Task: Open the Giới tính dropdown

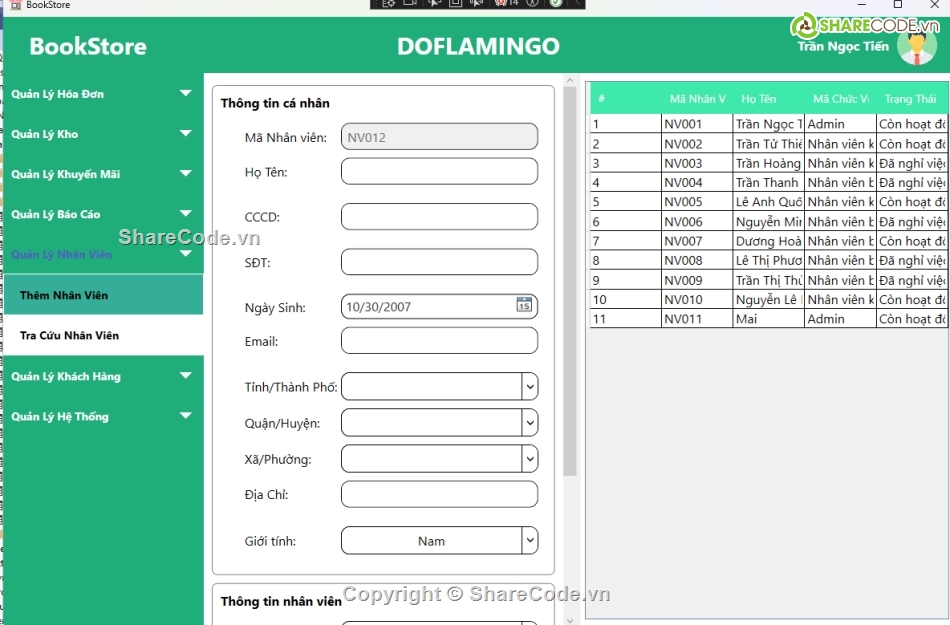Action: tap(530, 541)
